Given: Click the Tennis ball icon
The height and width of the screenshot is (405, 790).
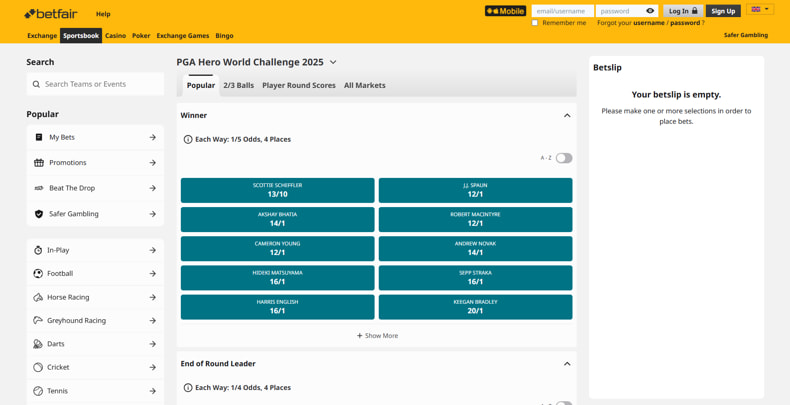Looking at the screenshot, I should tap(38, 391).
